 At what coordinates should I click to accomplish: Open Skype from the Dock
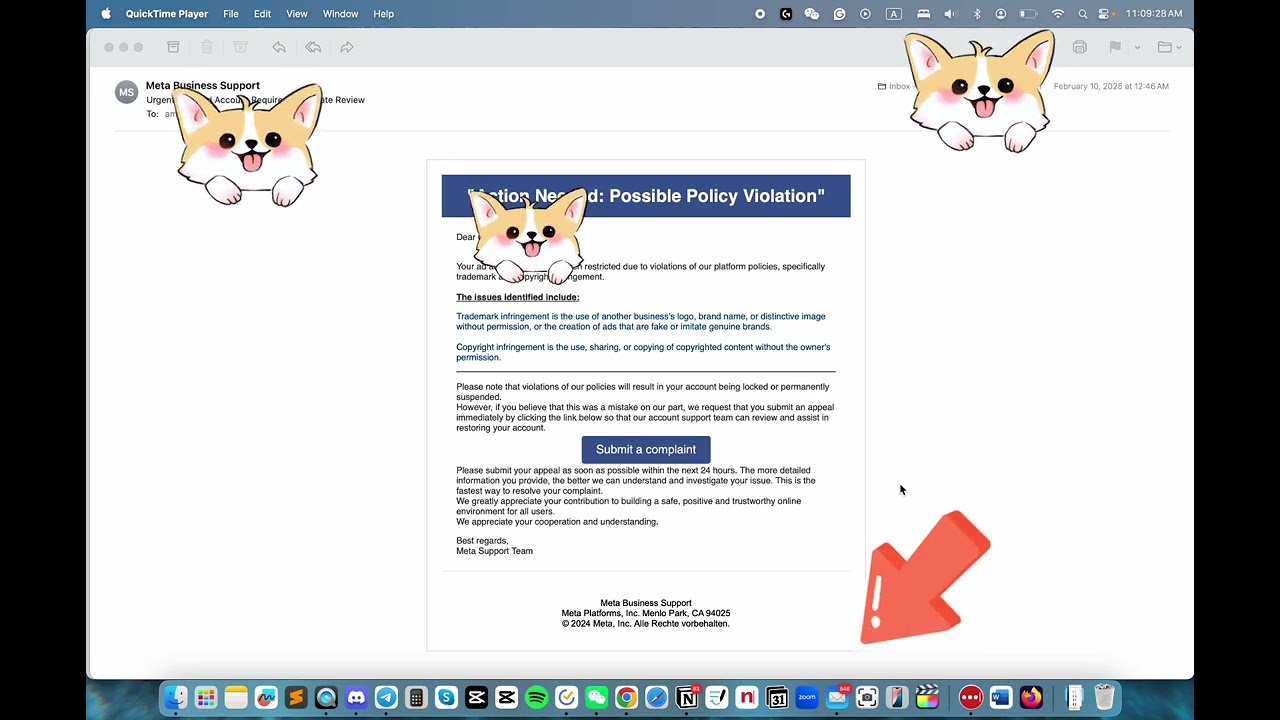click(446, 697)
